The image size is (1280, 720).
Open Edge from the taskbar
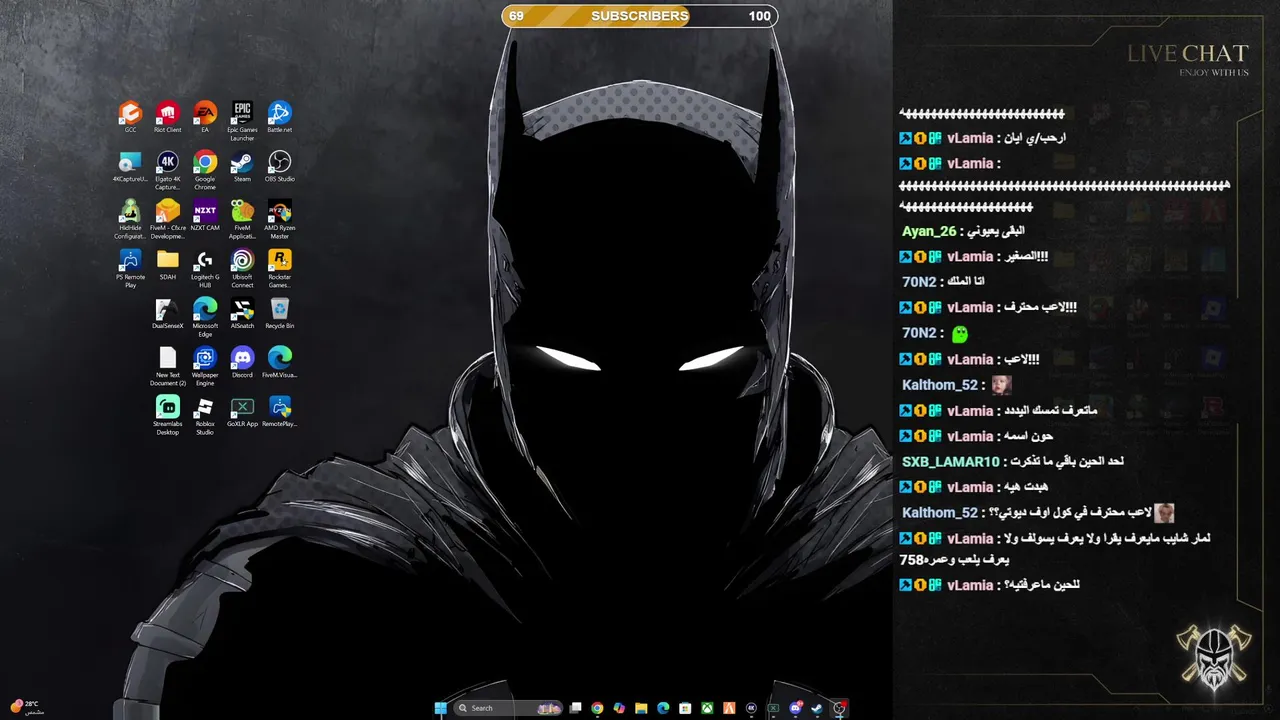point(663,708)
